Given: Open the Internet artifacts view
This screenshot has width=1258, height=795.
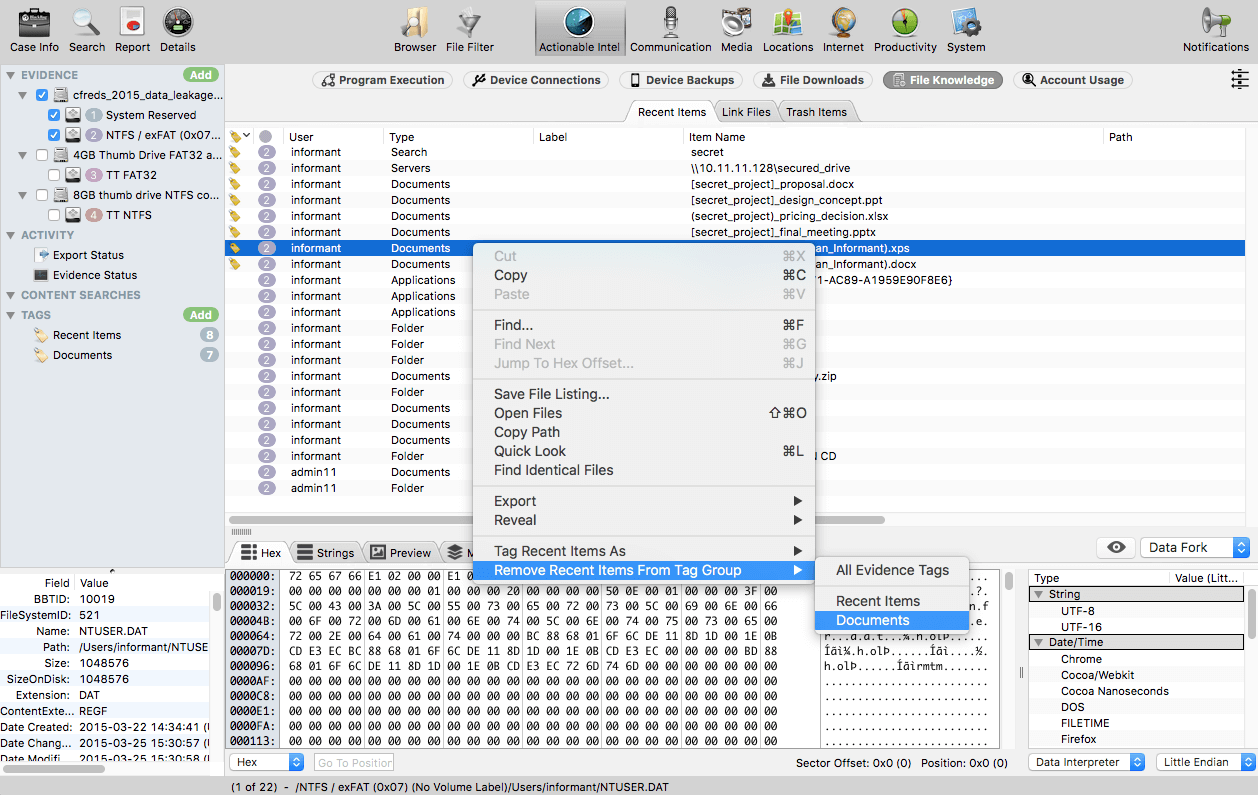Looking at the screenshot, I should (x=842, y=28).
